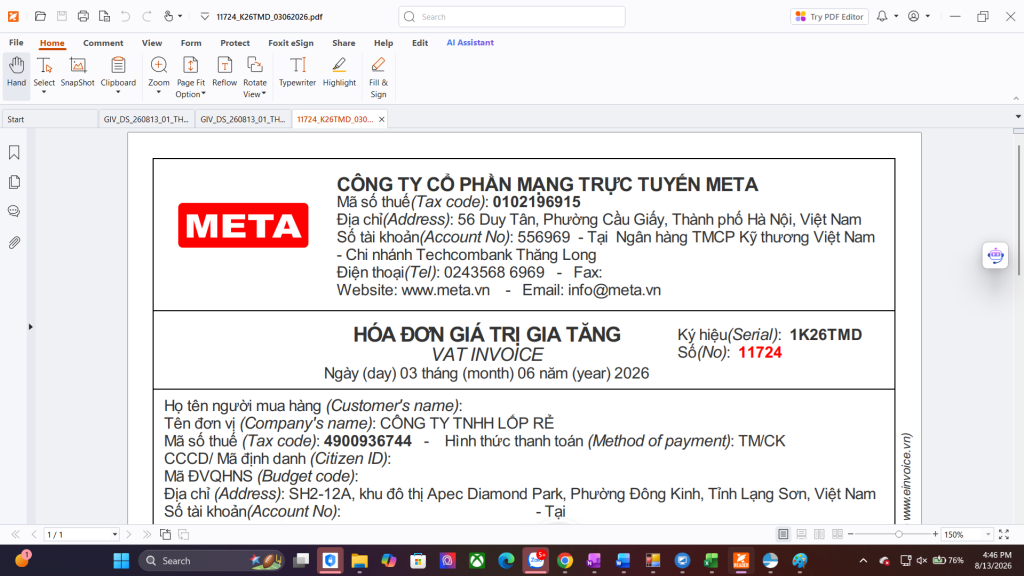Open the page number dropdown

[x=114, y=534]
